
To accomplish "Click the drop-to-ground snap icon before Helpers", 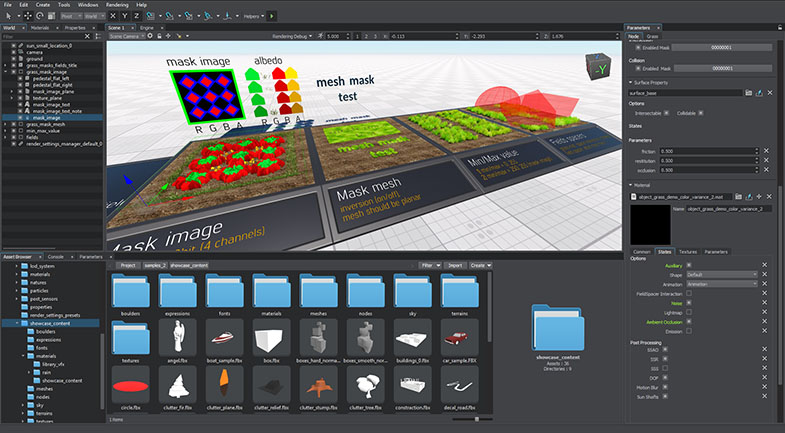I will 228,16.
